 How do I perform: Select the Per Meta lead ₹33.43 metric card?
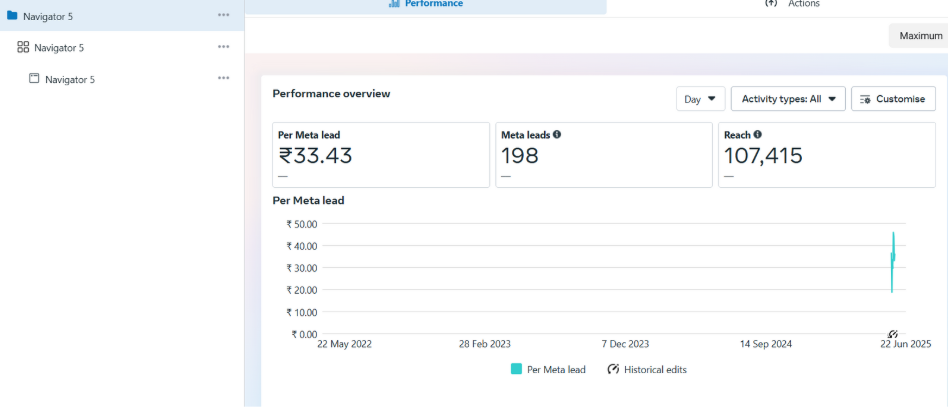(x=381, y=155)
